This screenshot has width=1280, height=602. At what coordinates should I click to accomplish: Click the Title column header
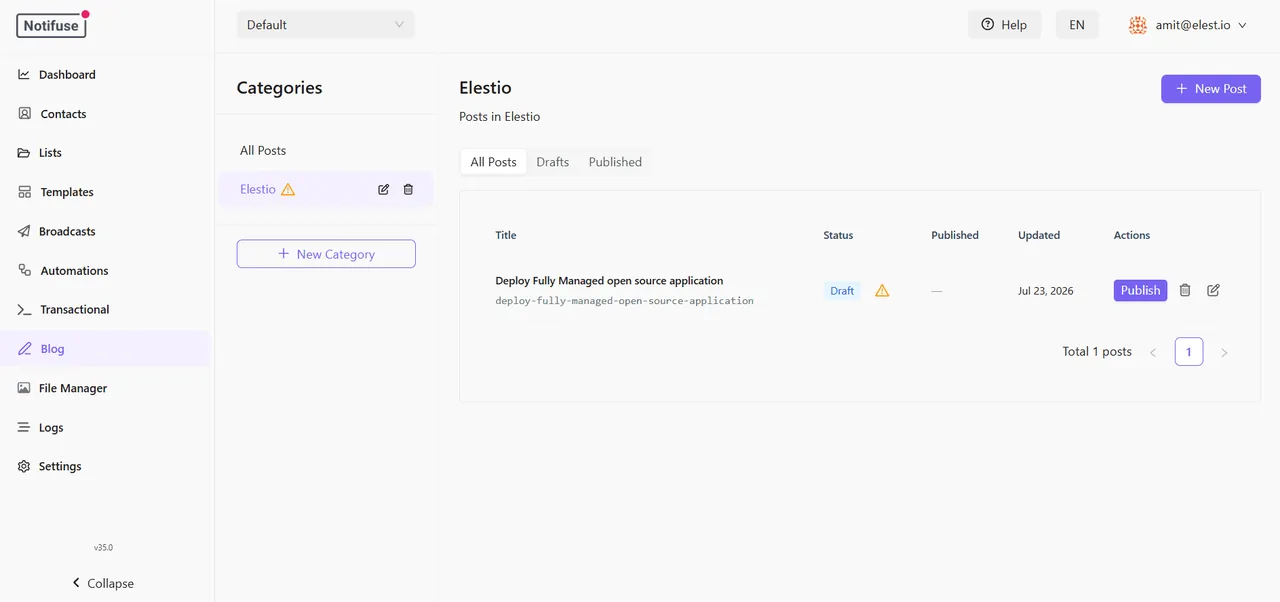pyautogui.click(x=506, y=235)
